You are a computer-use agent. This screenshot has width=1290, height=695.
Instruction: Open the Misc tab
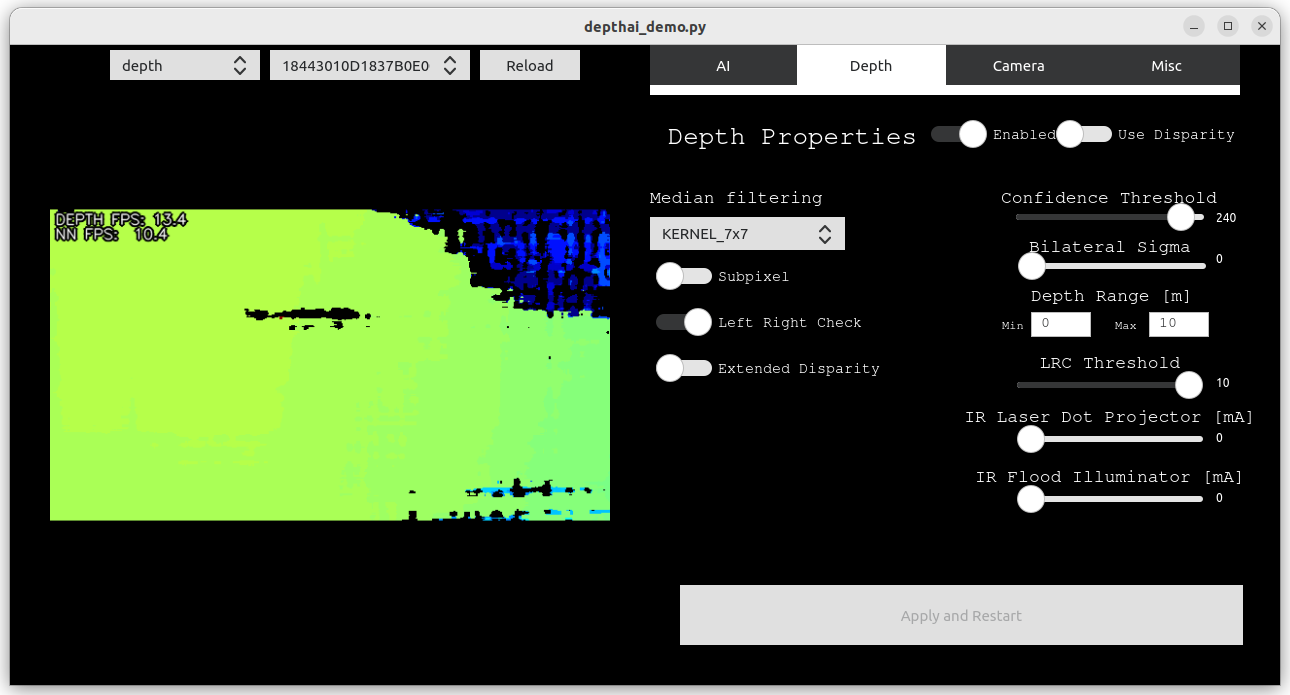(x=1166, y=65)
